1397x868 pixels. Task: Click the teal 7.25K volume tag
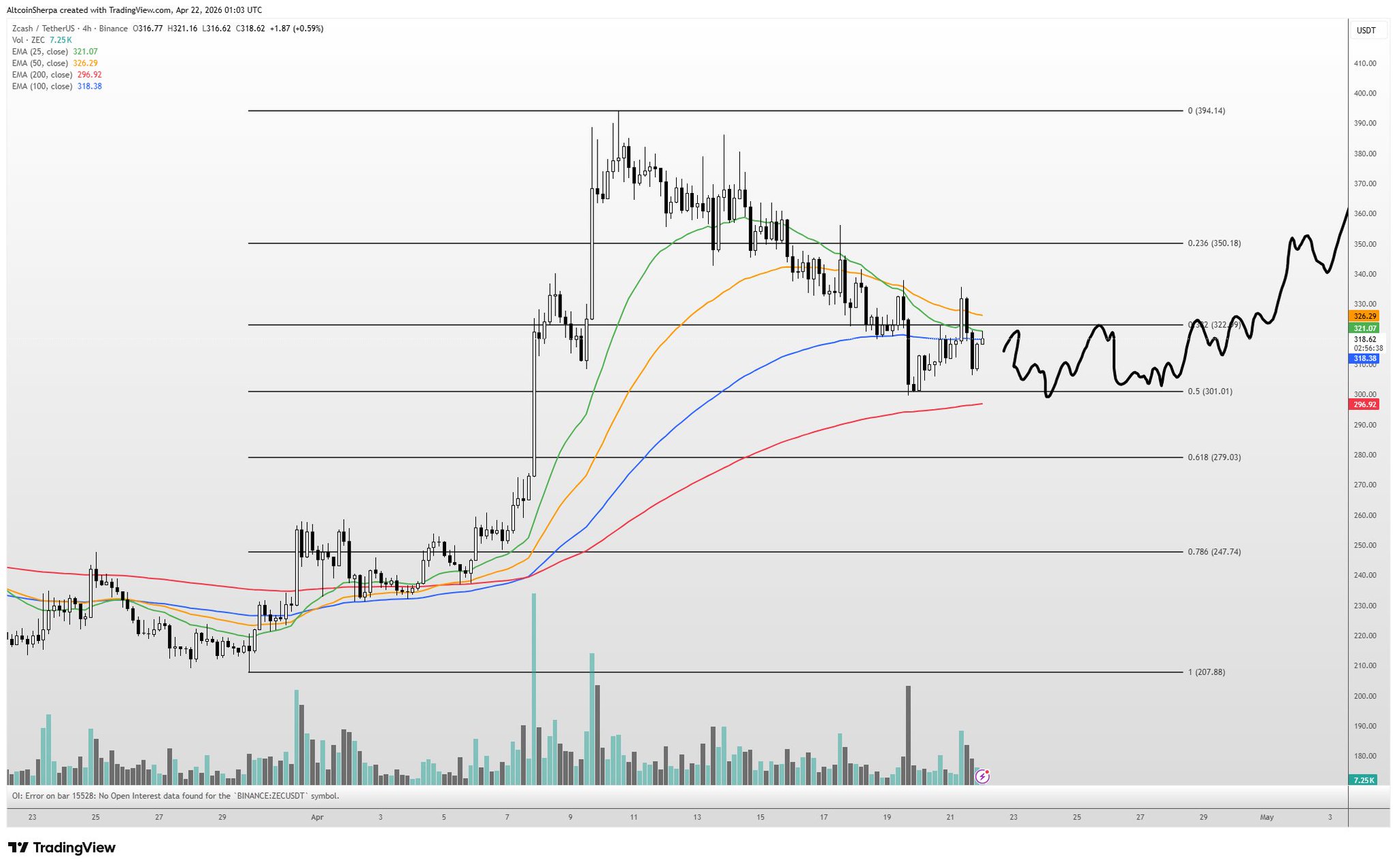pos(1364,779)
